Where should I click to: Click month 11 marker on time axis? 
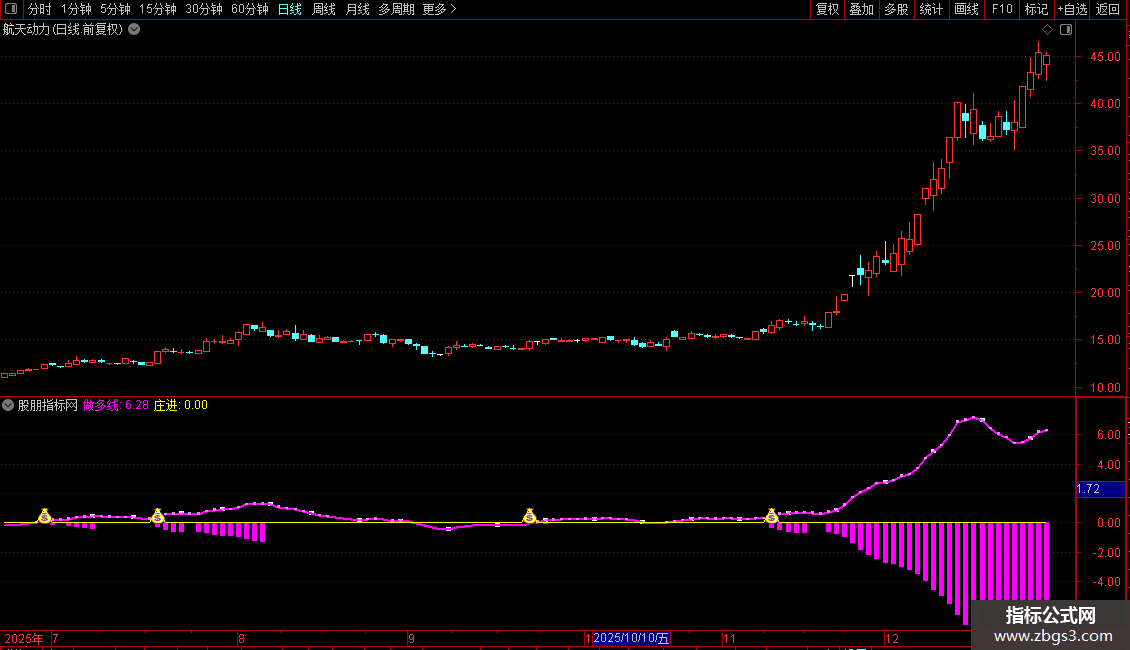(x=729, y=638)
